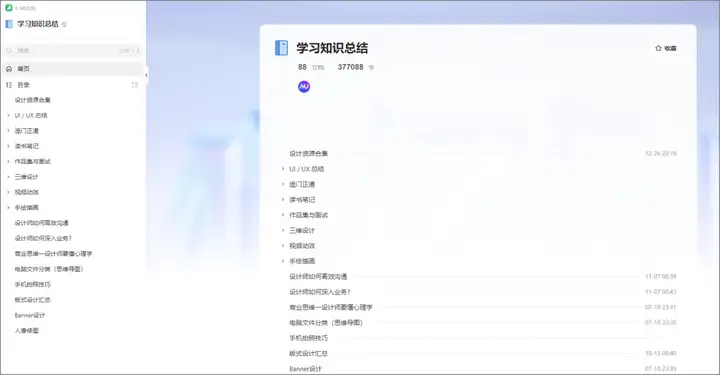The image size is (720, 375).
Task: Expand 读书笔记 in sidebar
Action: point(8,146)
